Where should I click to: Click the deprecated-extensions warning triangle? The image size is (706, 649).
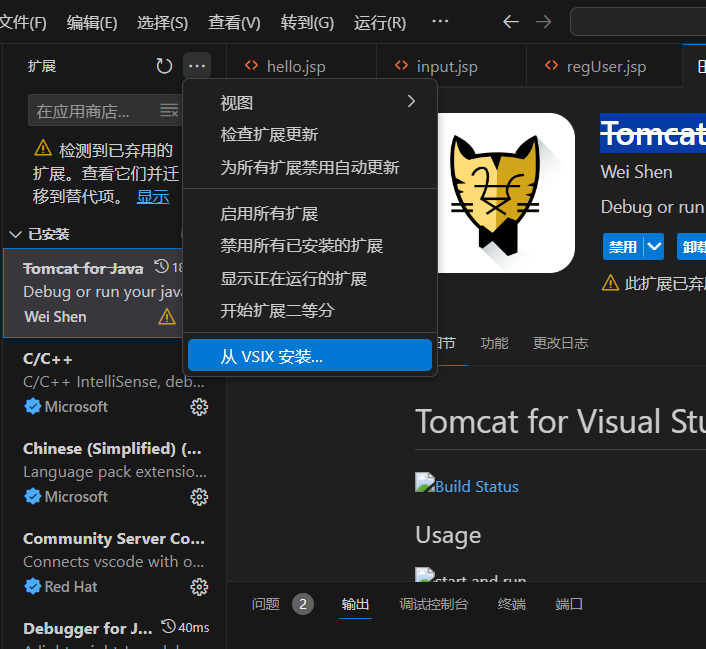coord(43,148)
